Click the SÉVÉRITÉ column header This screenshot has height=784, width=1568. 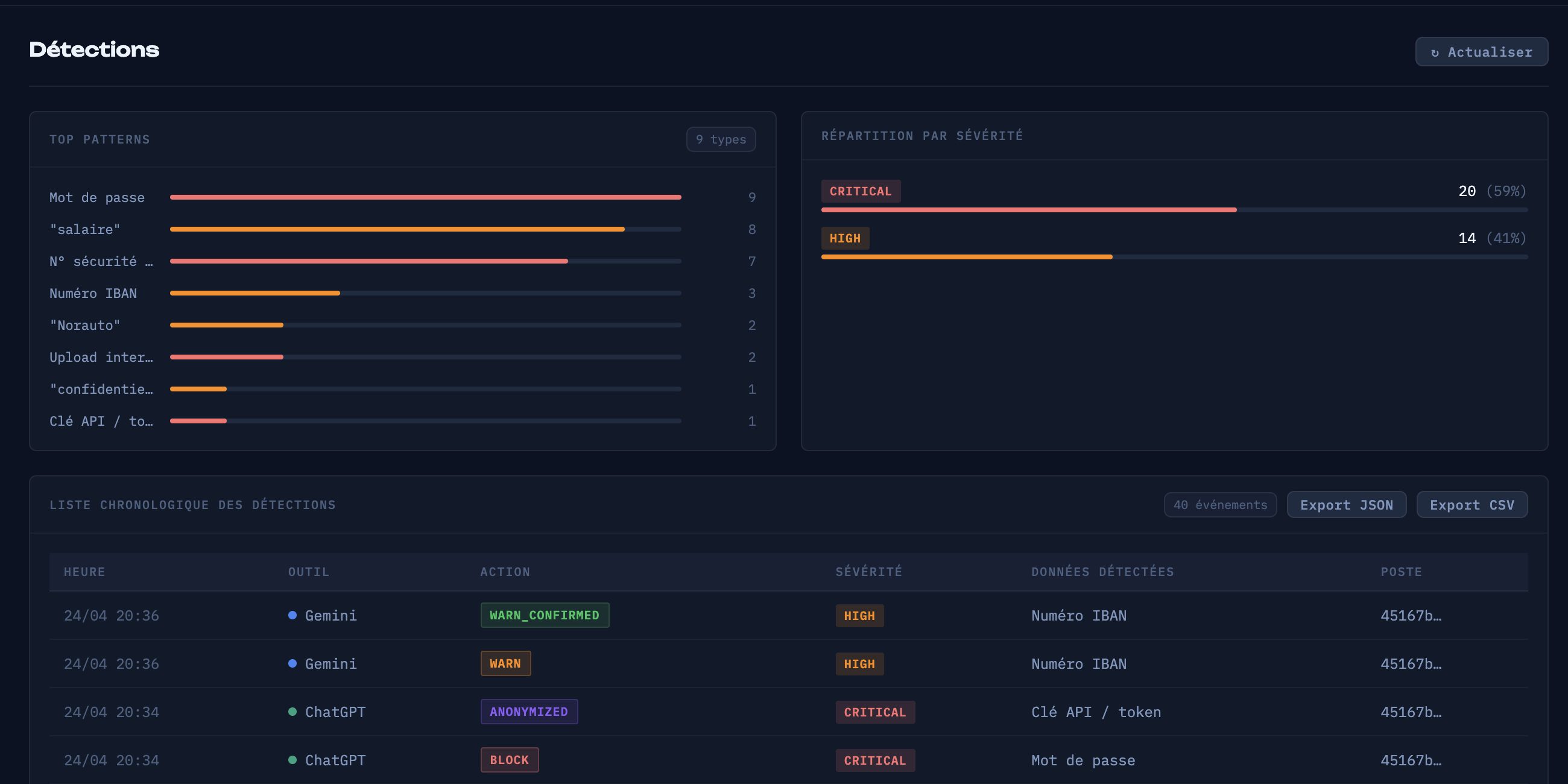click(x=868, y=572)
